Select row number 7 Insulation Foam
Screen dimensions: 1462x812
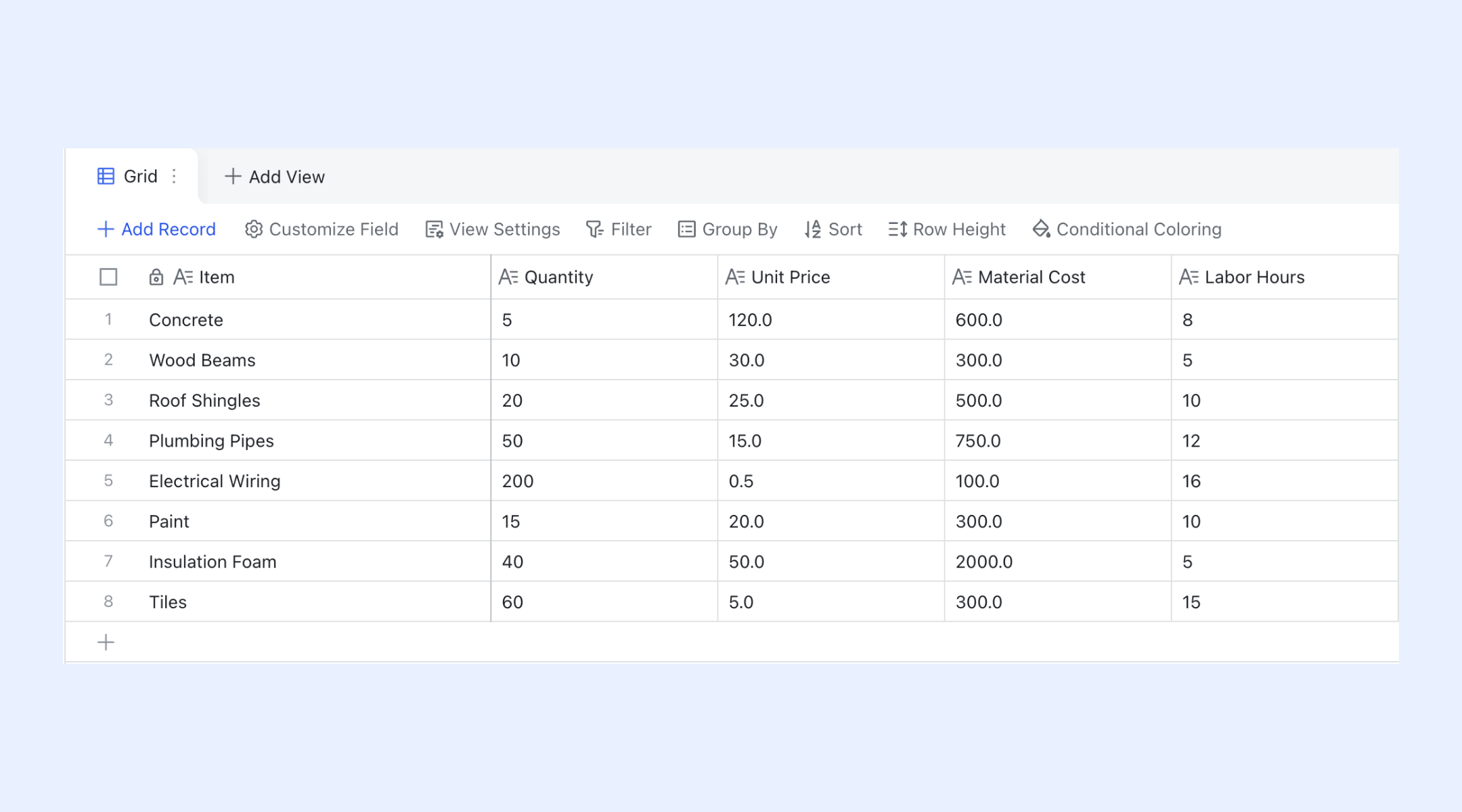pyautogui.click(x=108, y=561)
